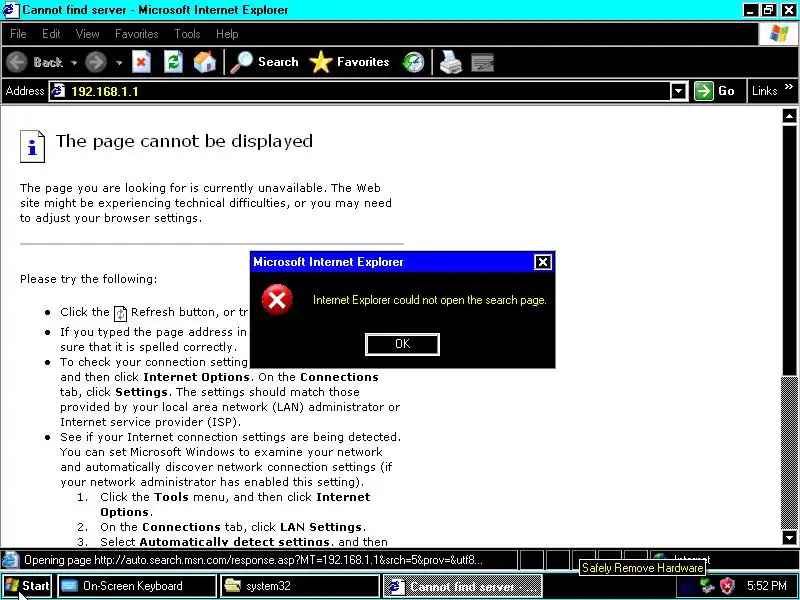Click OK in the error dialog

pyautogui.click(x=402, y=344)
